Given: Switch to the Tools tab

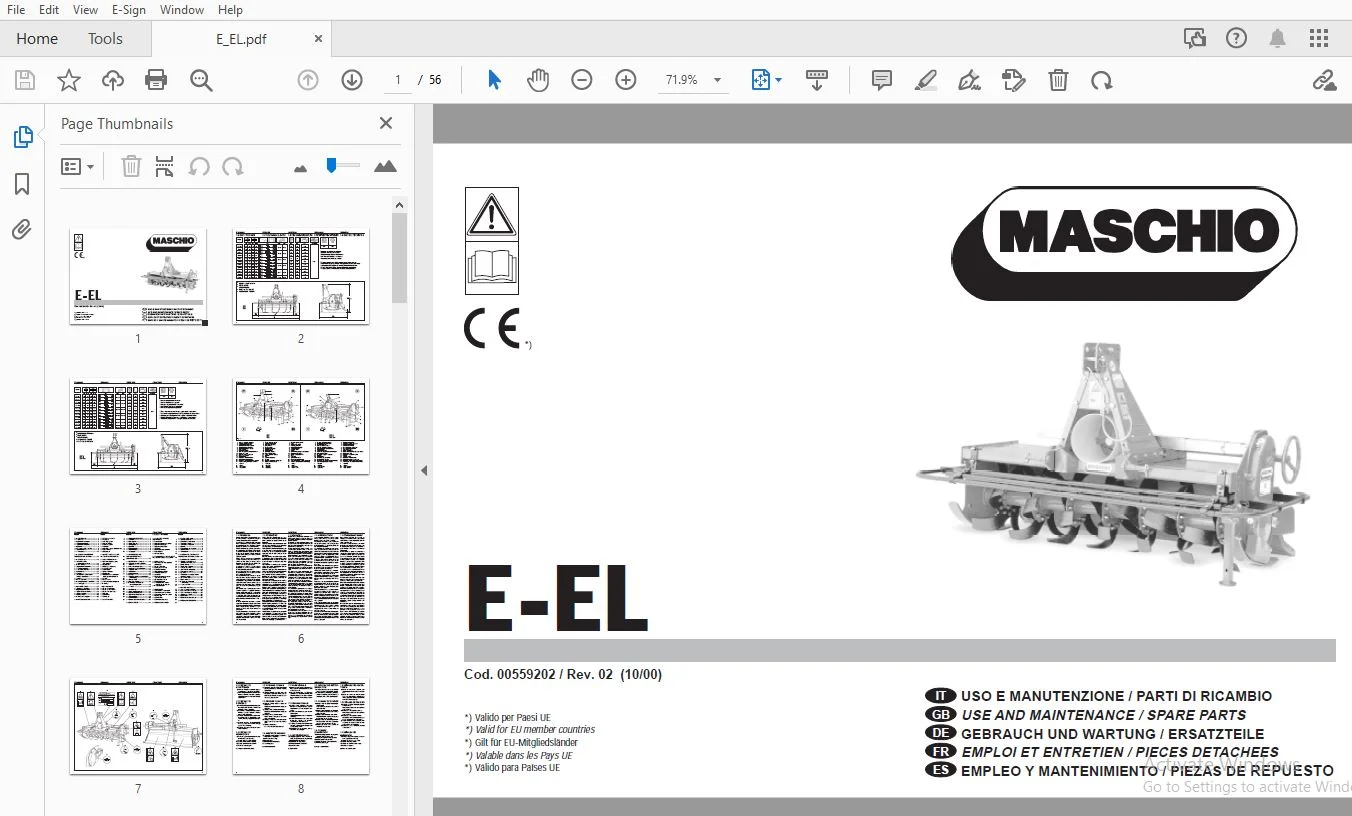Looking at the screenshot, I should tap(105, 39).
